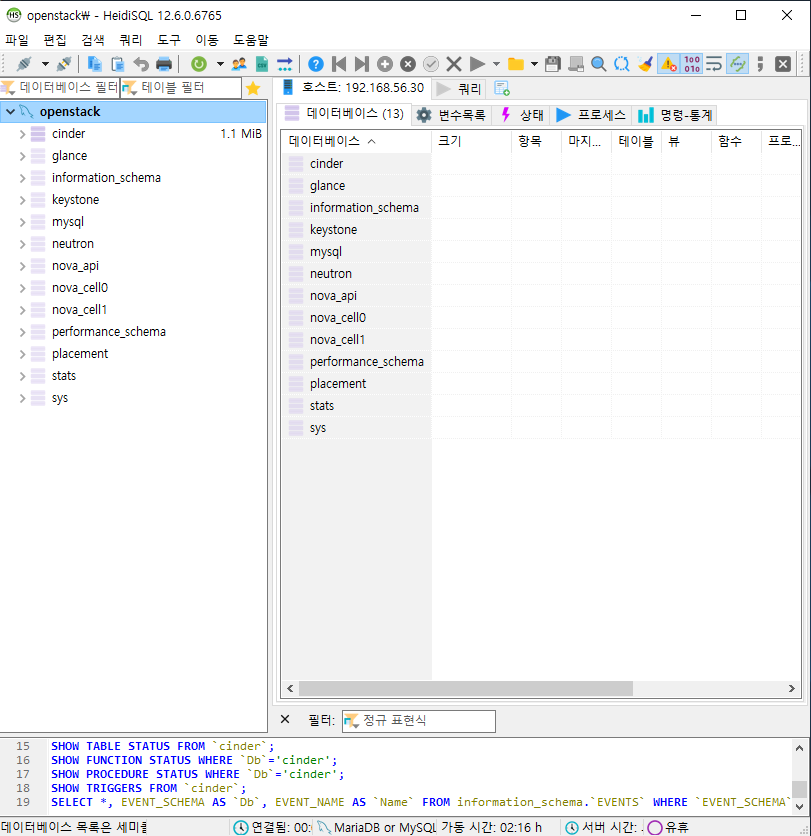Click the undo arrow icon

coord(141,64)
